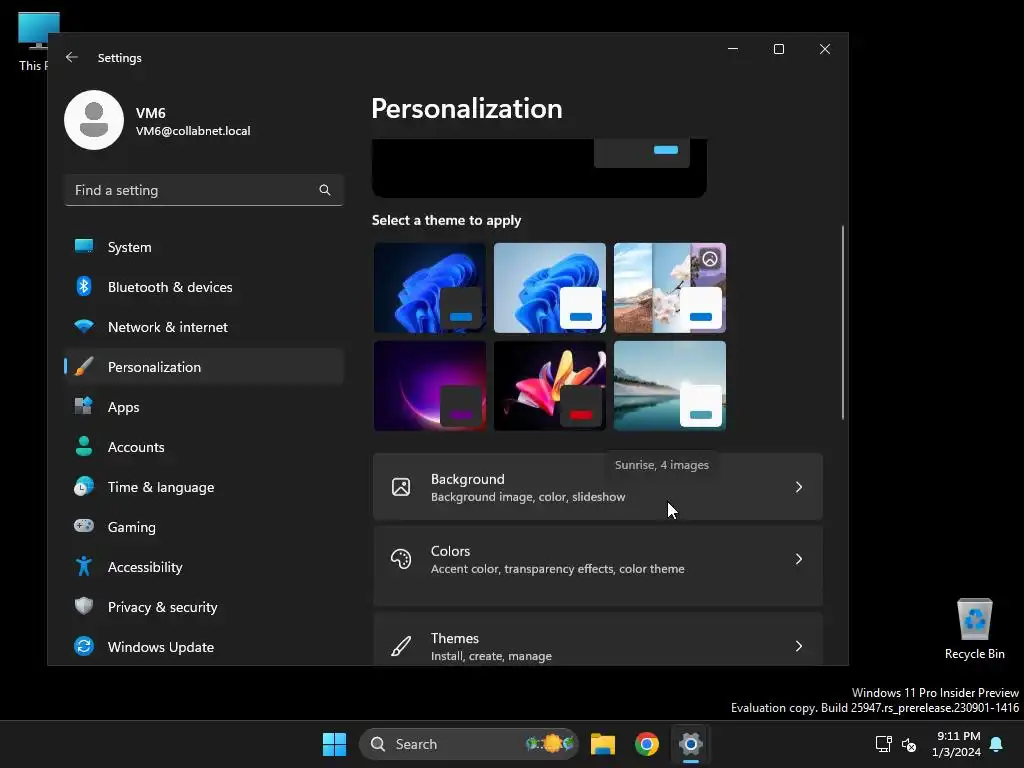Click the VM6@collabnet.local email text
Viewport: 1024px width, 768px height.
[x=193, y=131]
